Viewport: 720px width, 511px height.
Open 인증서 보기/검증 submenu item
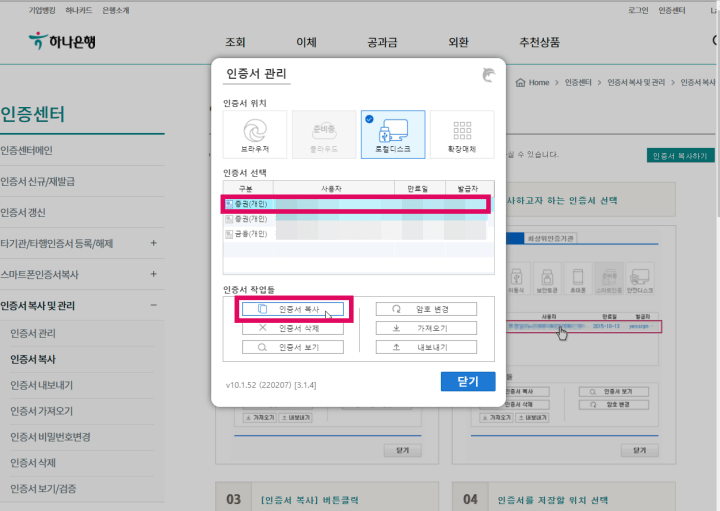click(x=43, y=489)
